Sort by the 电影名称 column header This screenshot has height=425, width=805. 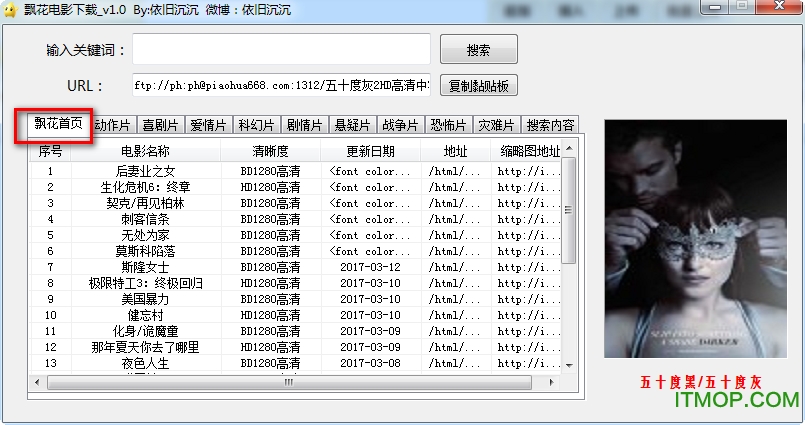145,151
